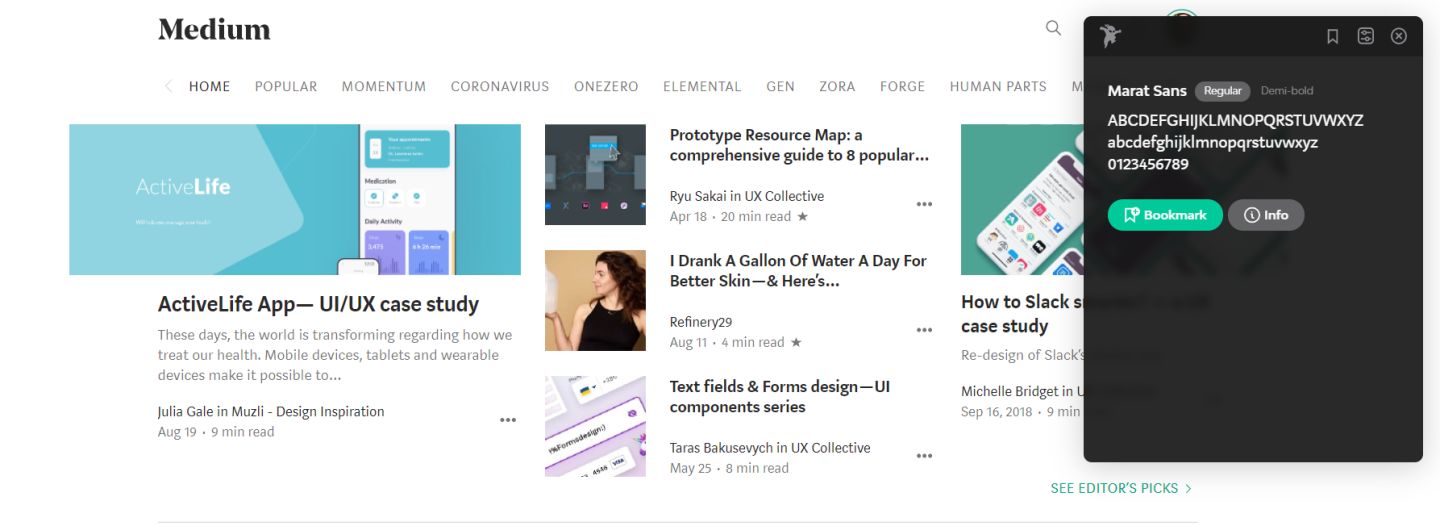The image size is (1440, 526).
Task: Click the ActiveLife article description text
Action: [335, 355]
